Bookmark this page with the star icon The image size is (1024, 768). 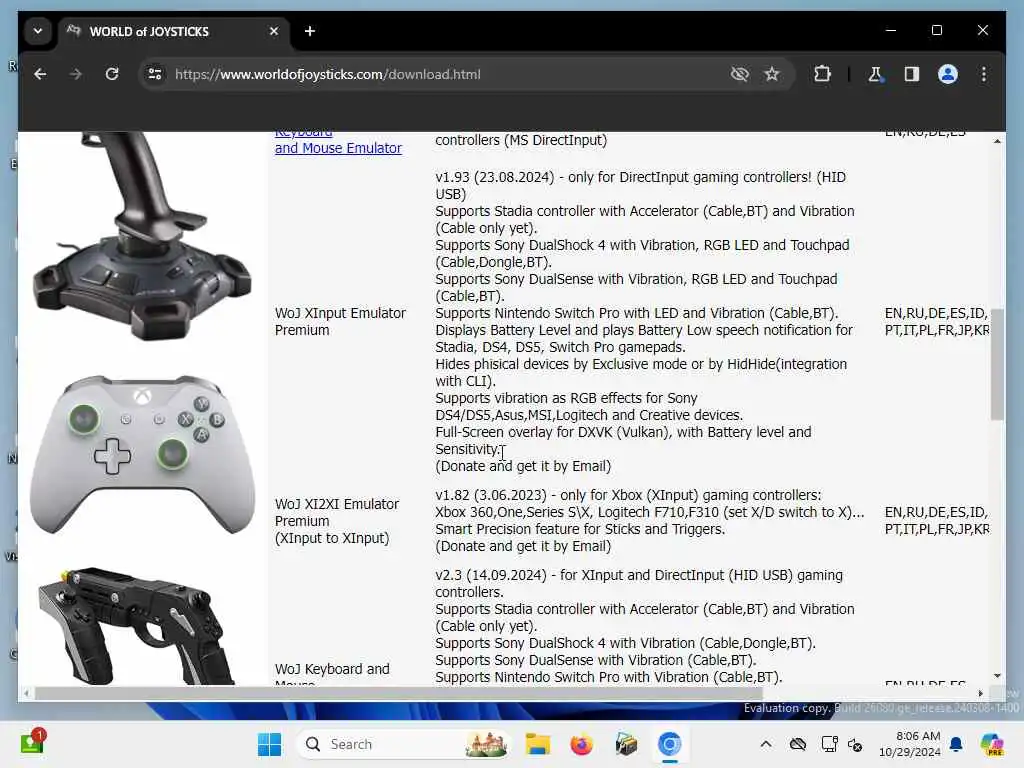772,74
